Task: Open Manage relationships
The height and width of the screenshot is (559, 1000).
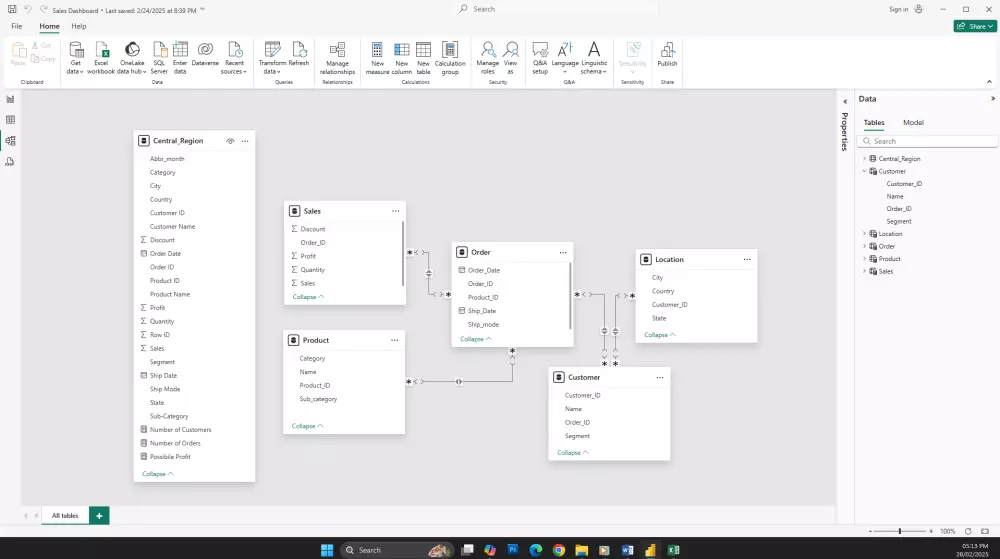Action: click(x=337, y=58)
